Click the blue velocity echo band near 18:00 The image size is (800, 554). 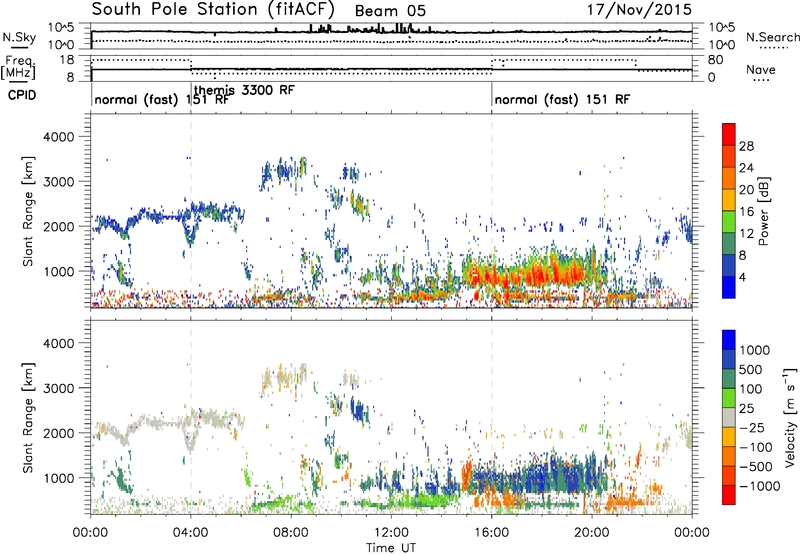541,477
